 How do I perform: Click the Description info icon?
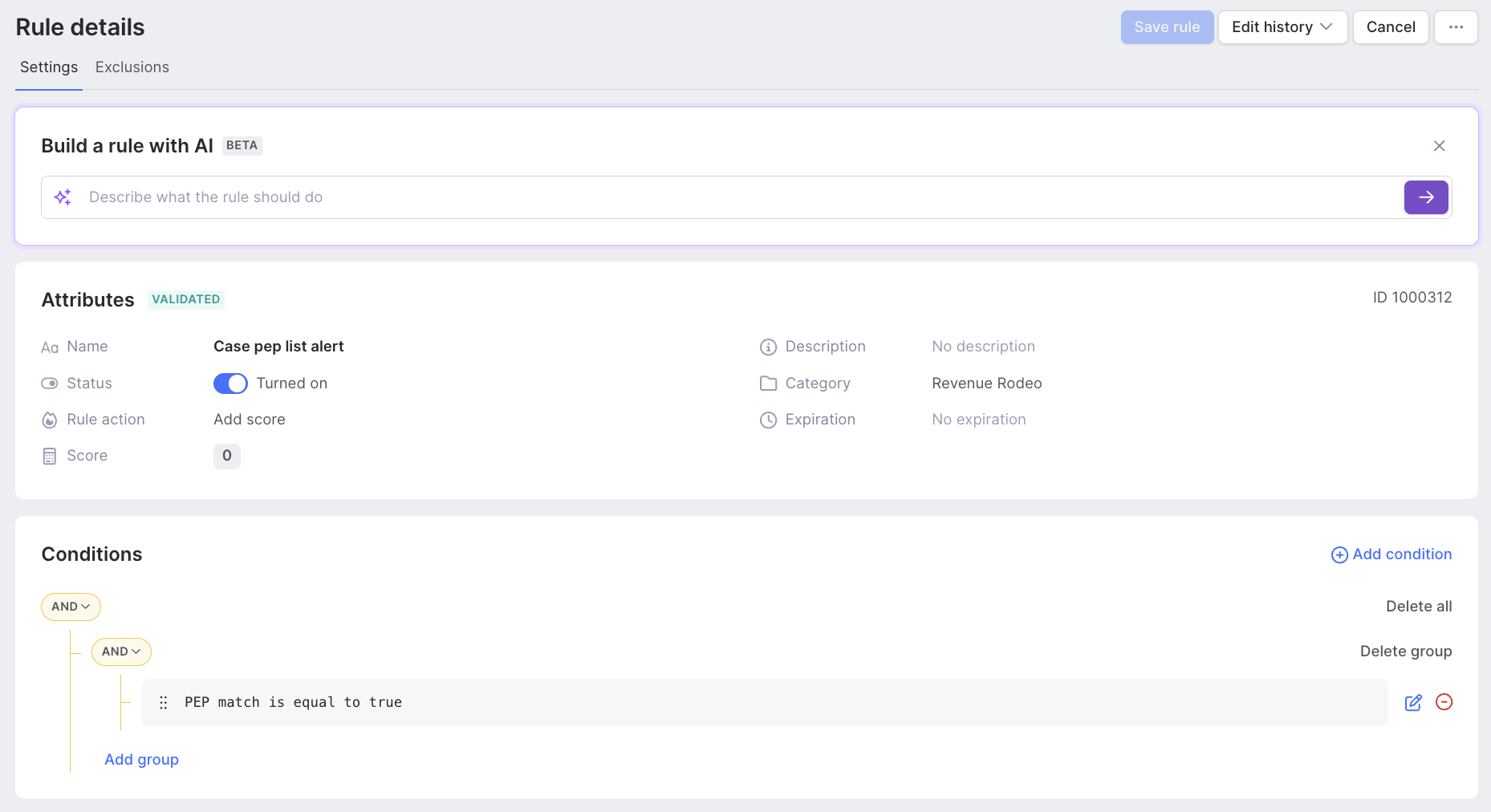coord(768,347)
